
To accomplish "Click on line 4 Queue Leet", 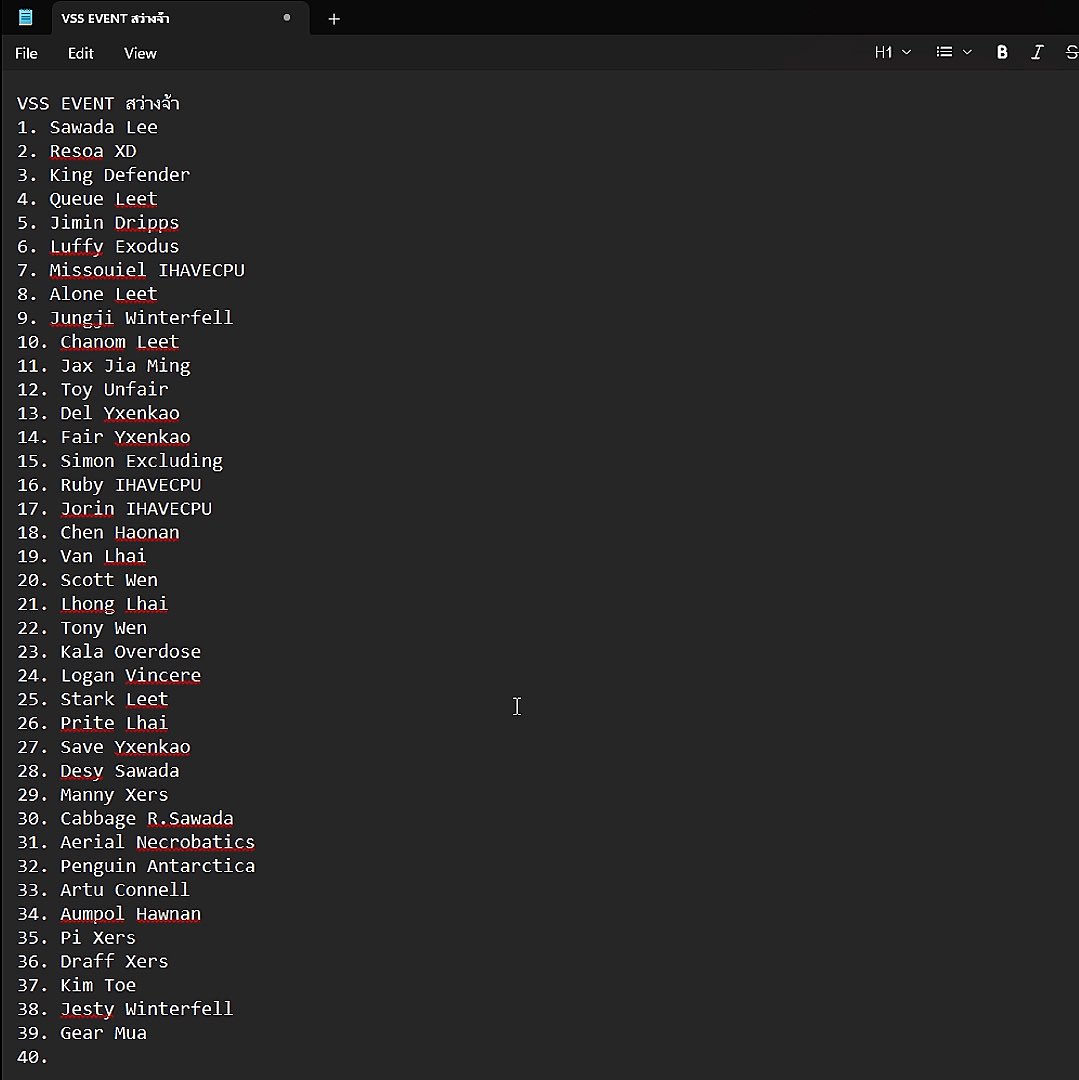I will pos(87,199).
